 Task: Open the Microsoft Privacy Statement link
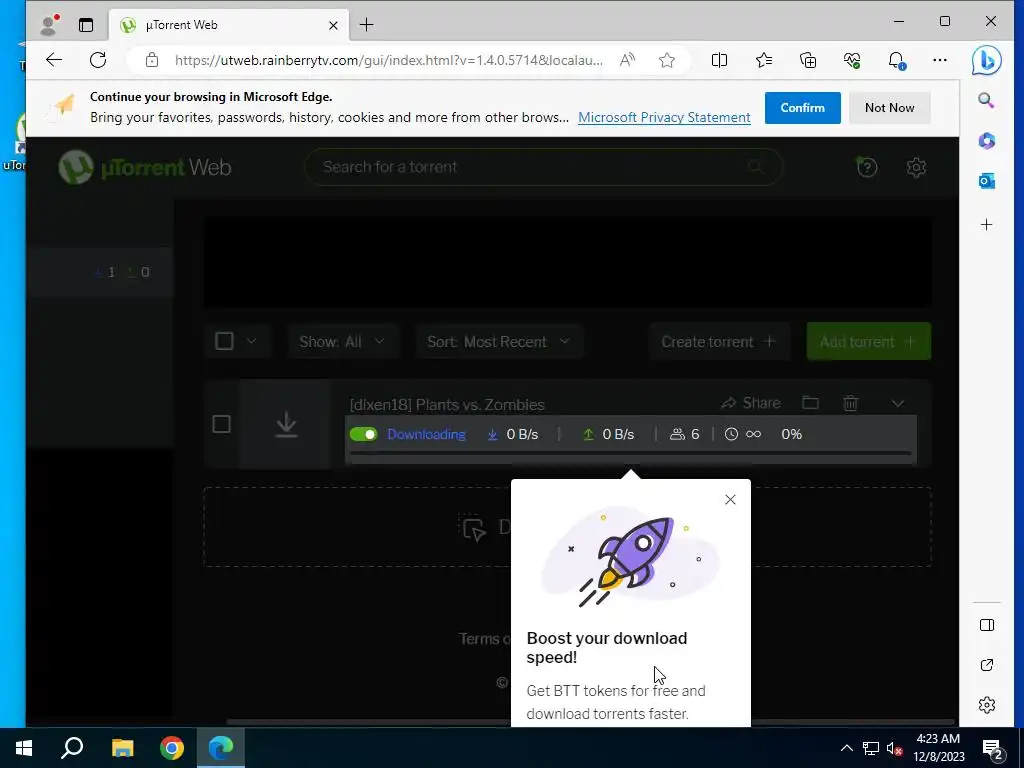pyautogui.click(x=664, y=118)
